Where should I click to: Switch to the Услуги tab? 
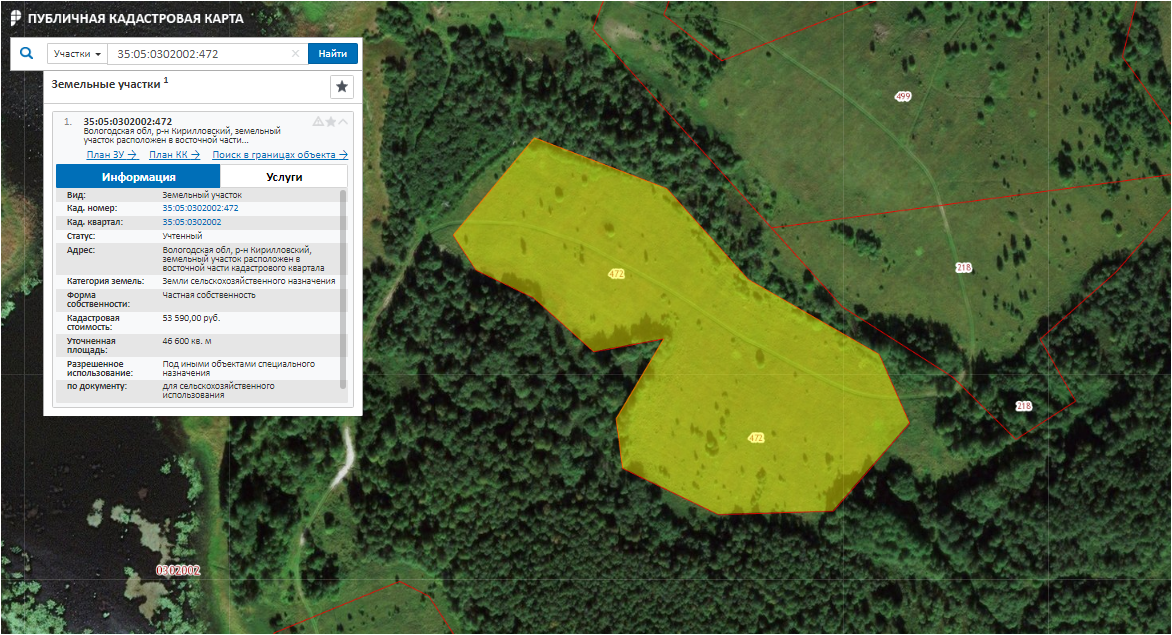(284, 177)
